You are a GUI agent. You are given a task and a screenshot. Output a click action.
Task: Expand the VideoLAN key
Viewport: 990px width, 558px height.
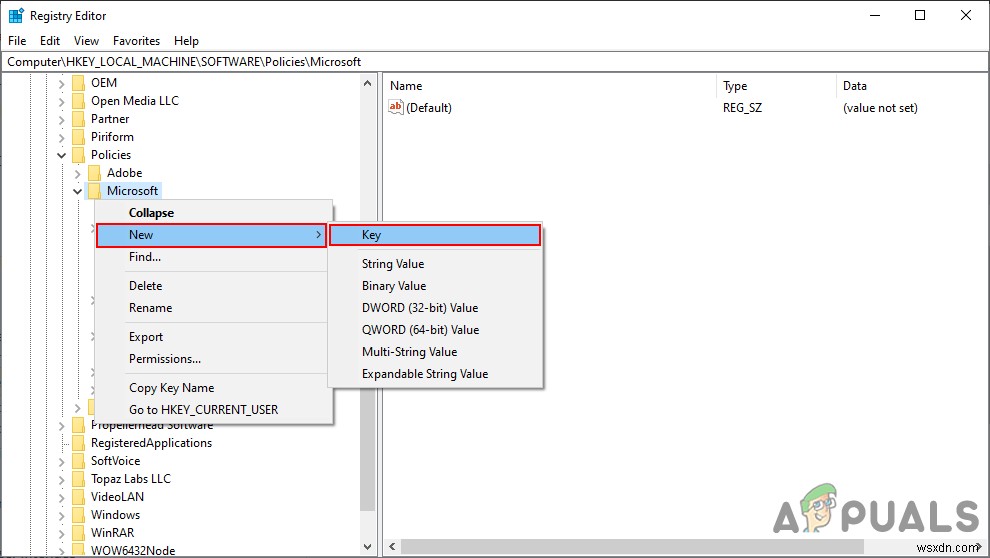tap(61, 497)
